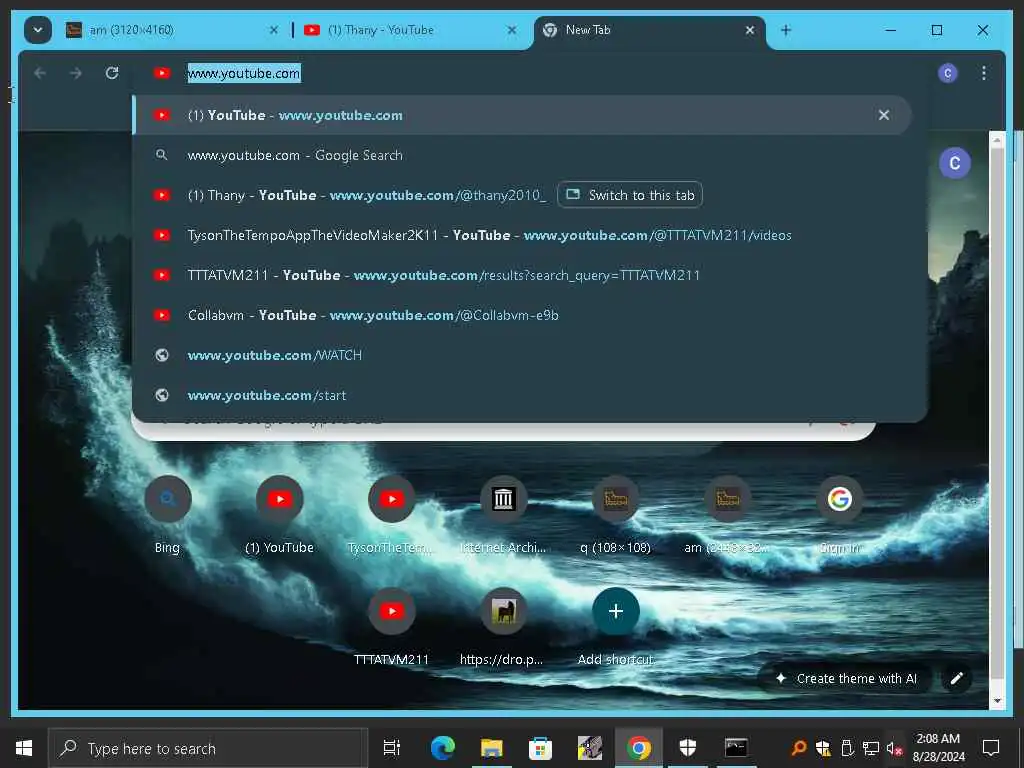Select the New Tab tab
Image resolution: width=1024 pixels, height=768 pixels.
point(650,30)
